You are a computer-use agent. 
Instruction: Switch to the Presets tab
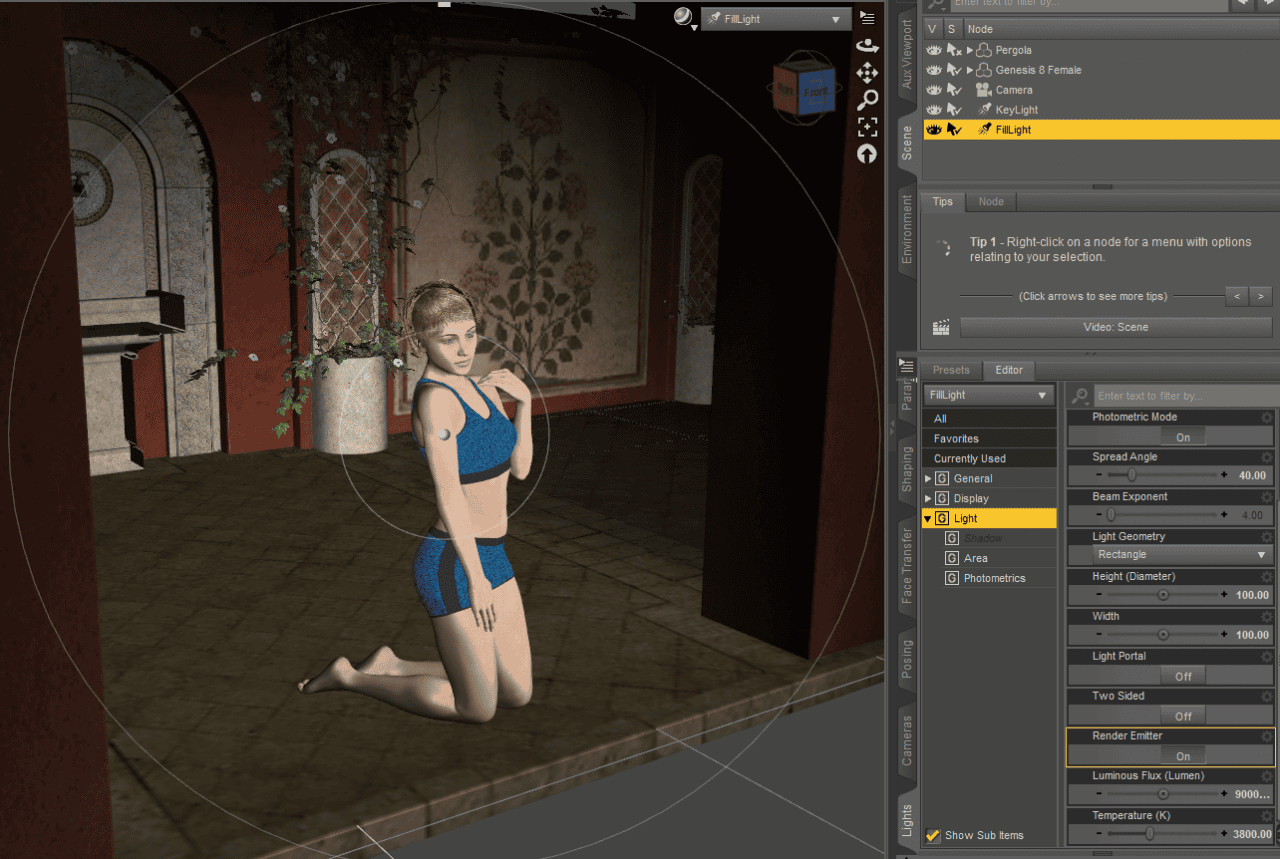tap(952, 370)
